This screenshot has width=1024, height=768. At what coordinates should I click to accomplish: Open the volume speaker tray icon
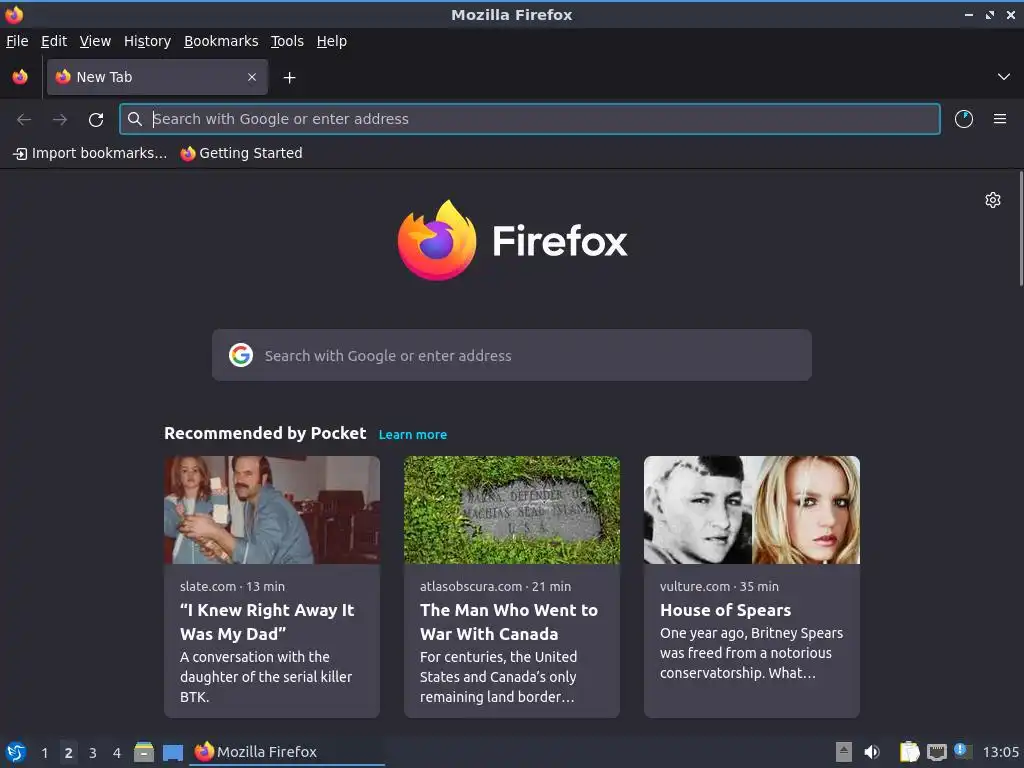pyautogui.click(x=872, y=752)
